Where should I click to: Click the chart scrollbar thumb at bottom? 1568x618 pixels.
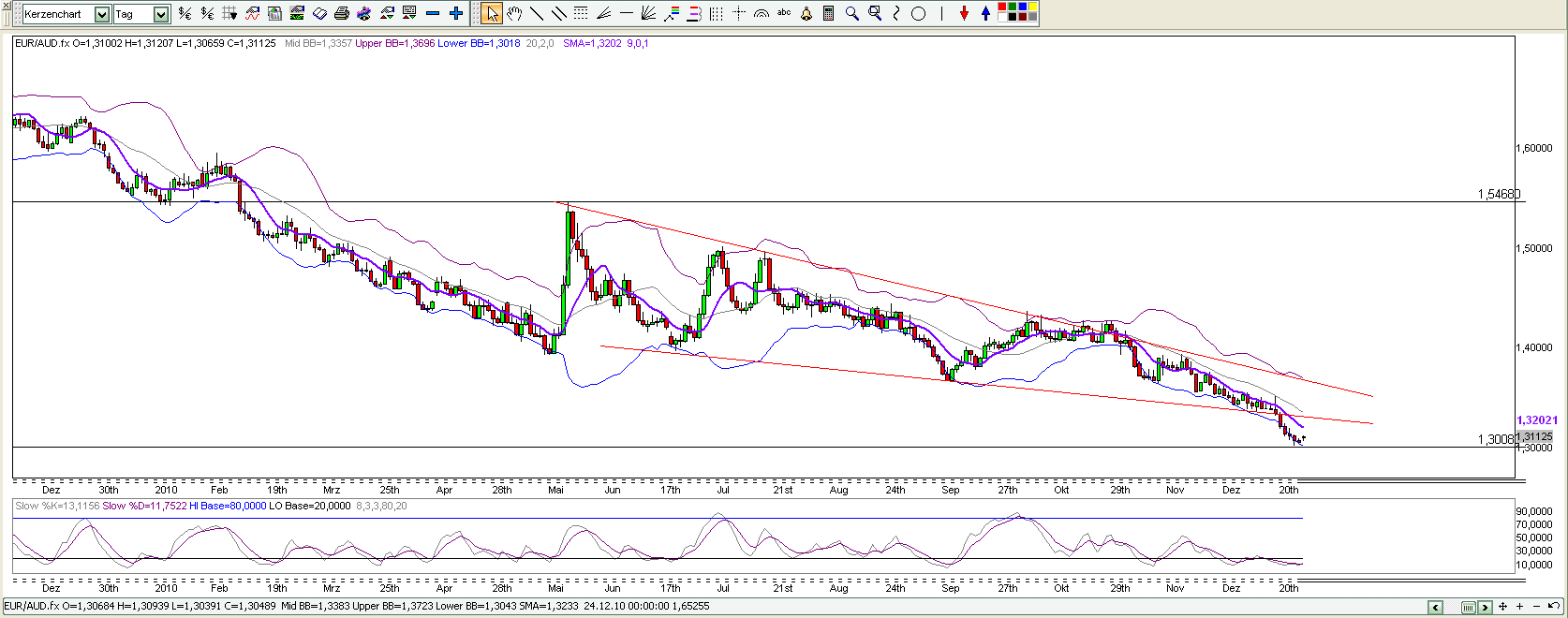(1468, 608)
